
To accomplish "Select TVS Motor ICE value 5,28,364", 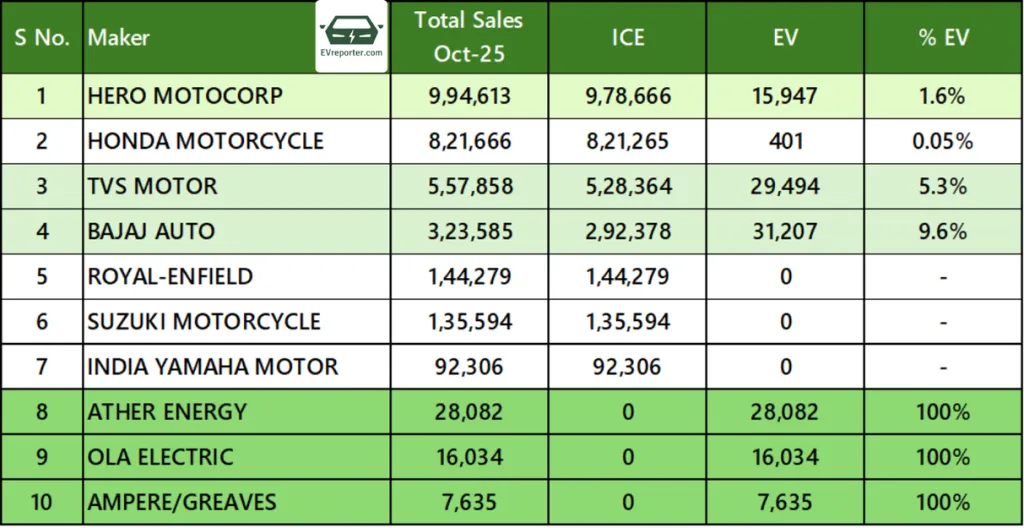I will (x=628, y=186).
